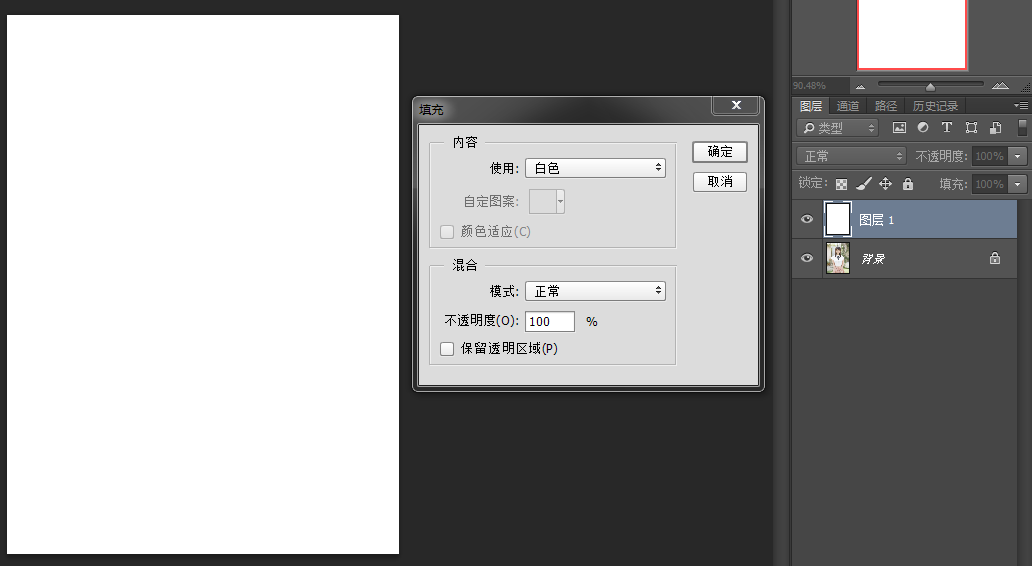Click the 不透明度(O) field showing 100
The height and width of the screenshot is (566, 1032).
coord(550,321)
